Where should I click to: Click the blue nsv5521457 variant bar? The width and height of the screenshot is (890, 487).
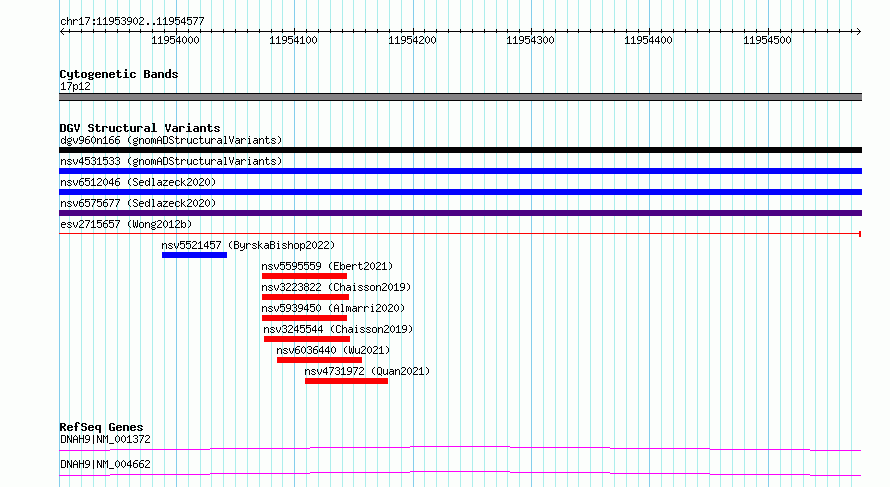click(194, 255)
